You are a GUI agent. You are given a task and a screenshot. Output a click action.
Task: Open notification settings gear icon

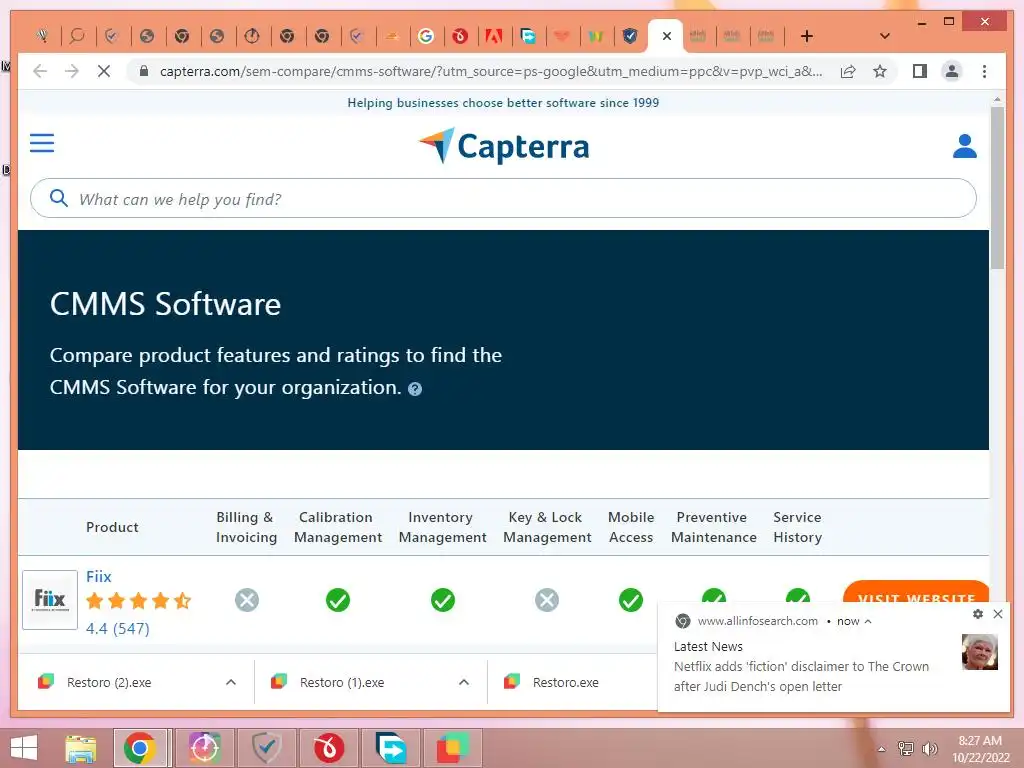coord(978,614)
